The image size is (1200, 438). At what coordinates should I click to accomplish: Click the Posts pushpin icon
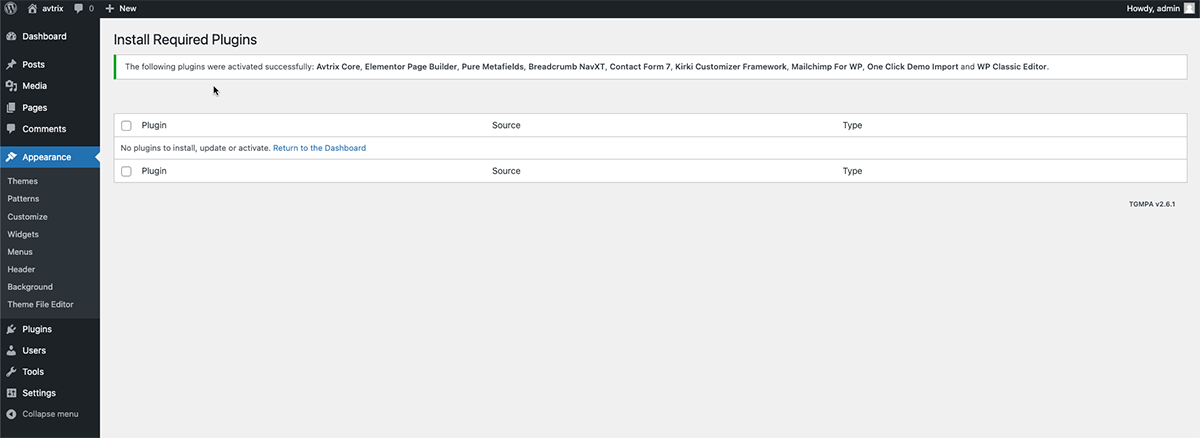11,65
